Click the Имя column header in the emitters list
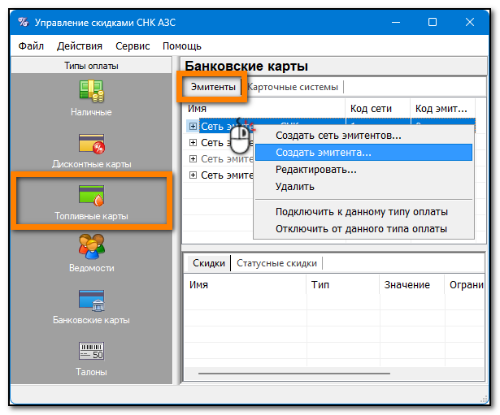The height and width of the screenshot is (415, 500). (264, 108)
